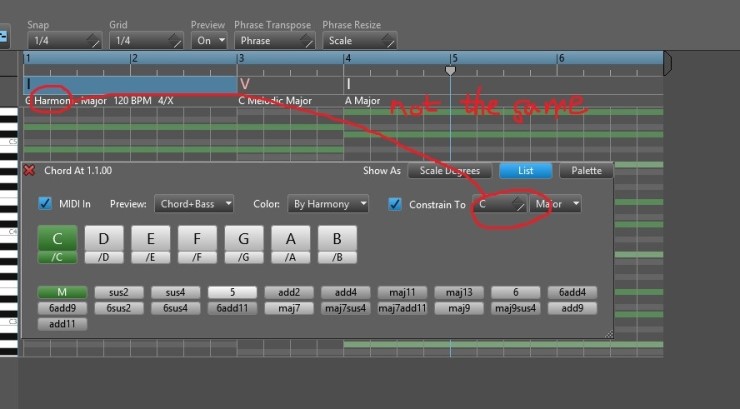
Task: Select chord root D
Action: coord(104,238)
